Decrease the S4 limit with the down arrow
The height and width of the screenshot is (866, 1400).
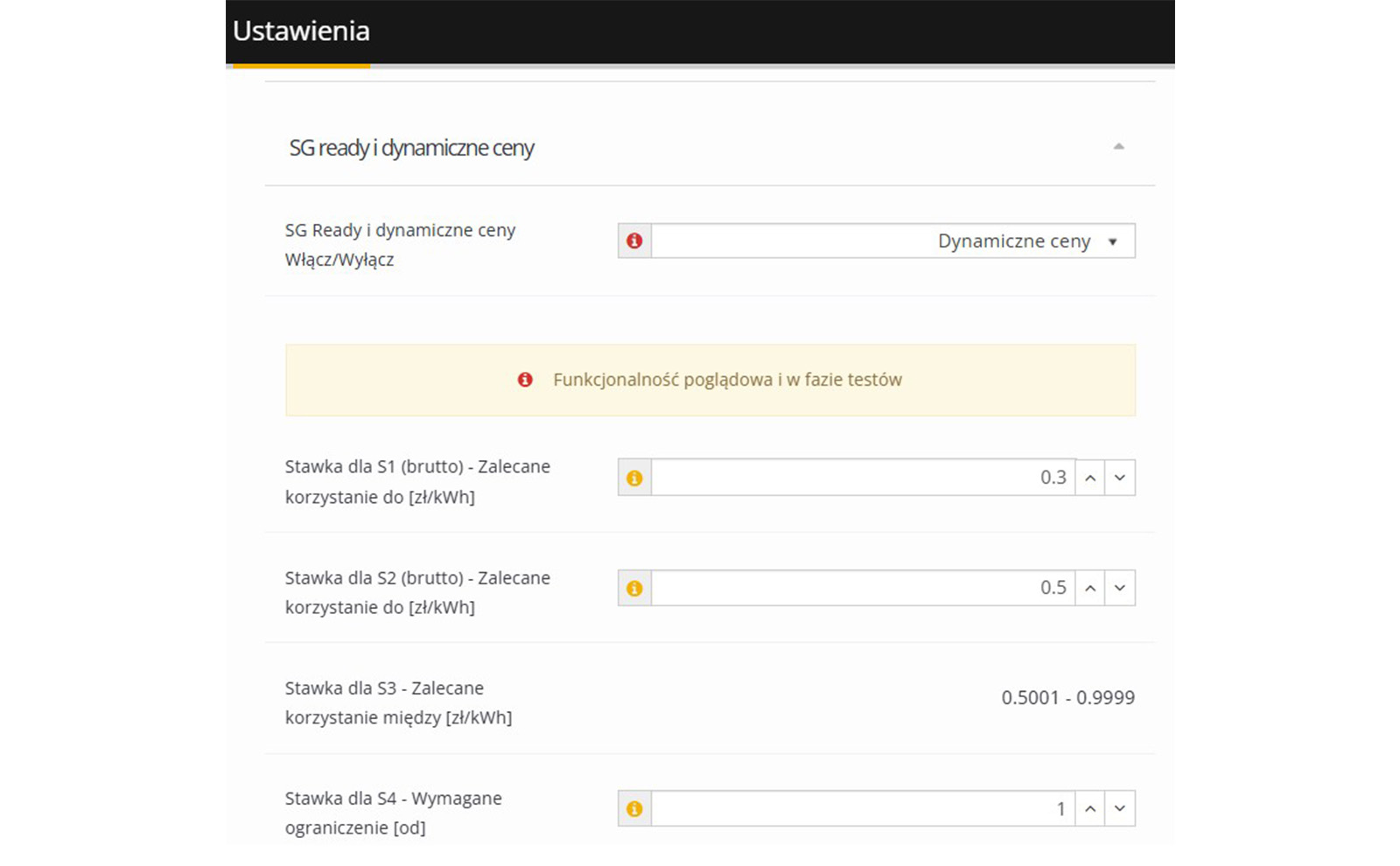[1120, 809]
